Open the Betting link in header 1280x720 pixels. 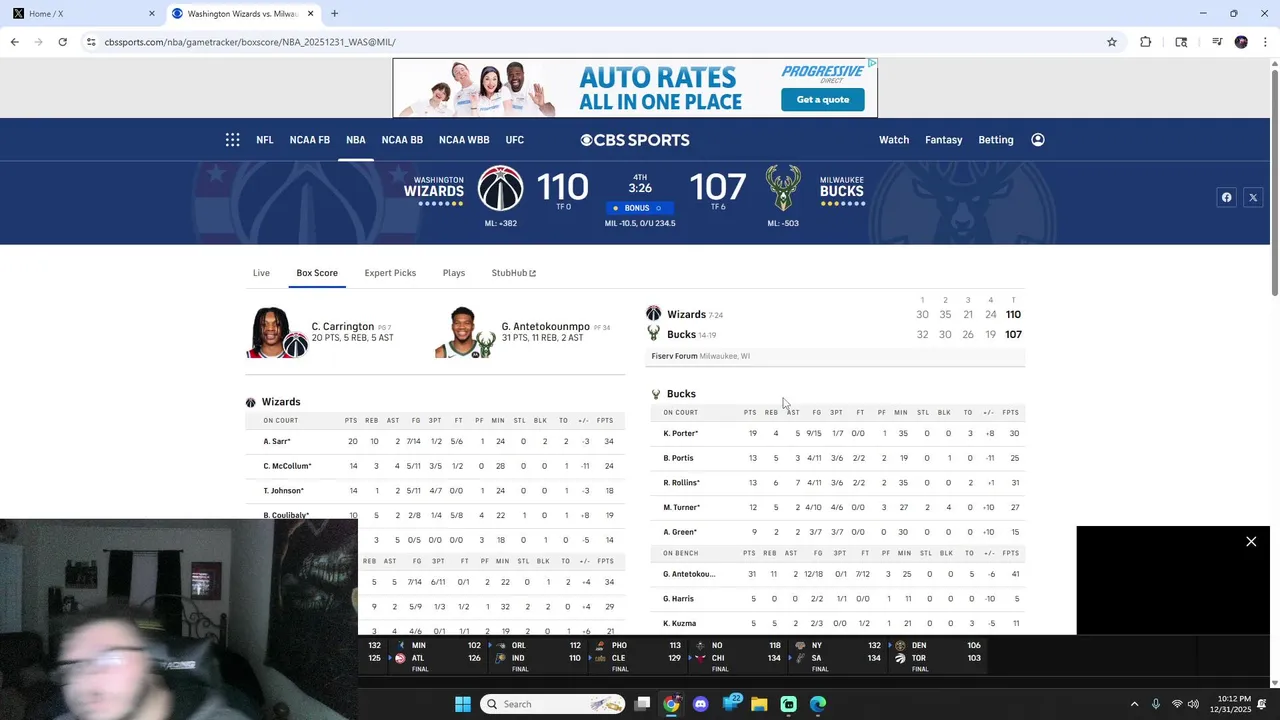tap(996, 140)
